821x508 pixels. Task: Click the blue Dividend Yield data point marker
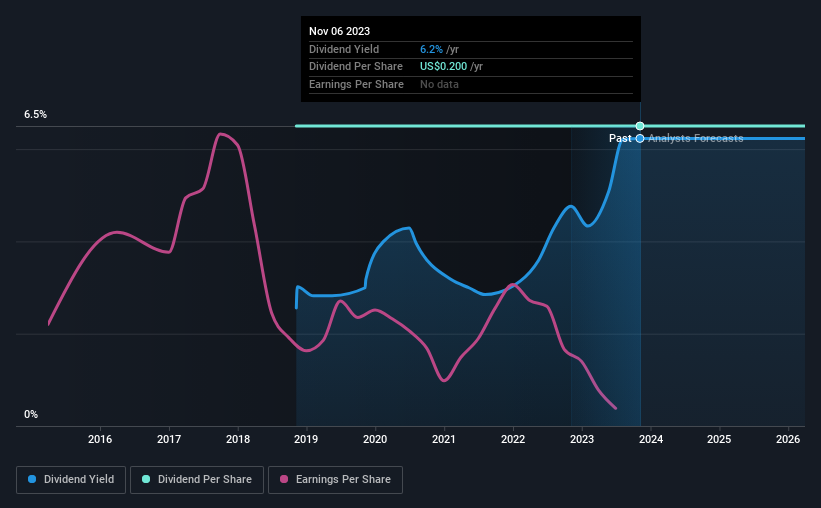tap(640, 138)
